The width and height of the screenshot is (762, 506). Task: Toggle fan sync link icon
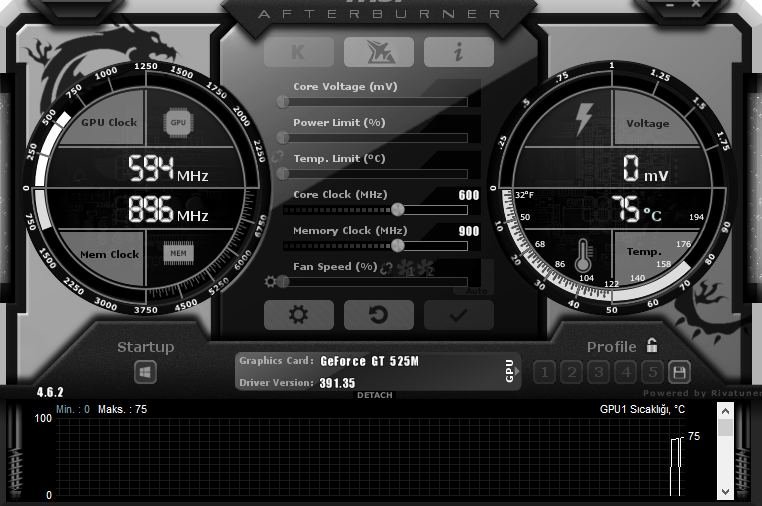coord(386,268)
